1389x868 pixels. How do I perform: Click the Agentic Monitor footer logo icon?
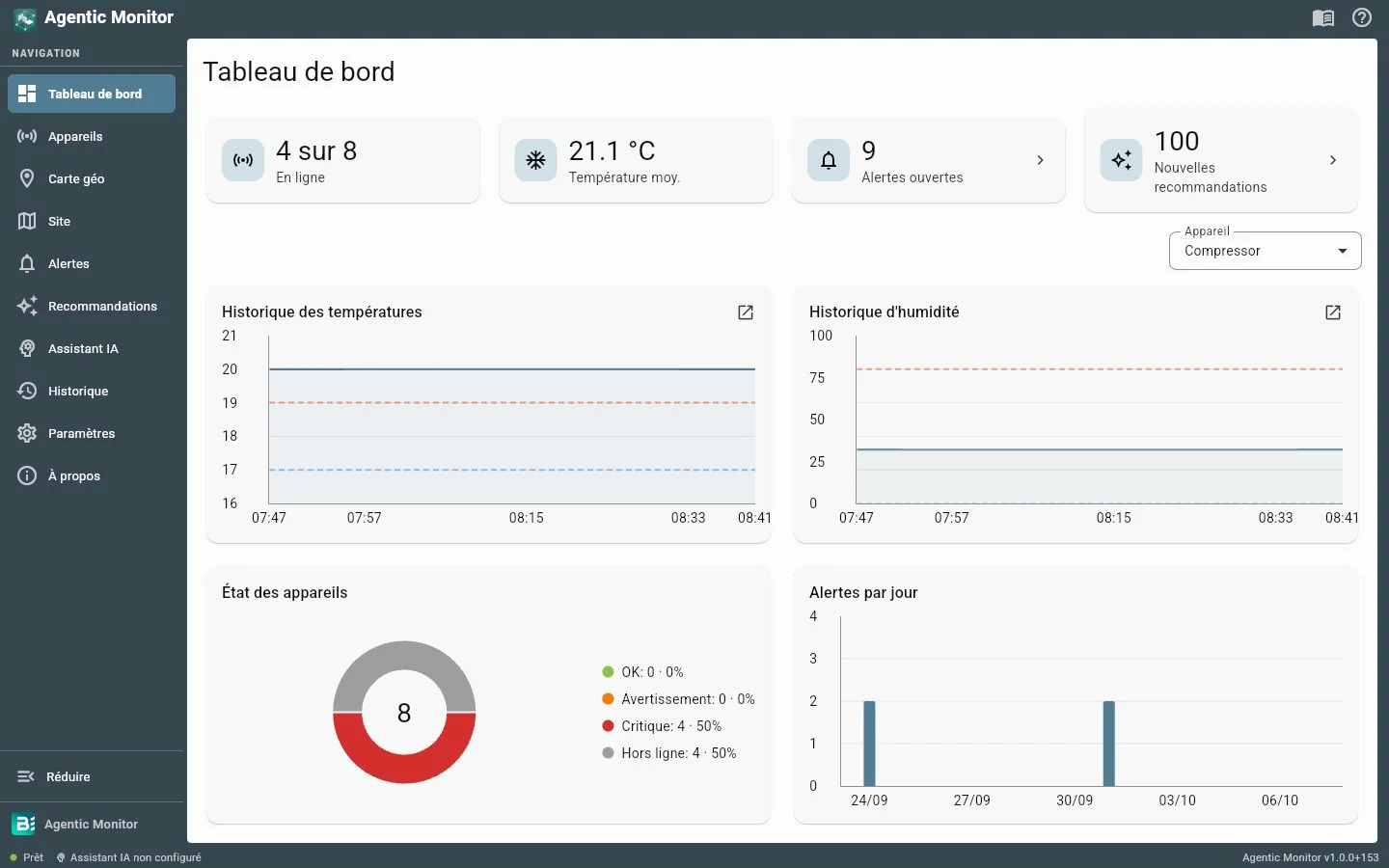pyautogui.click(x=23, y=824)
